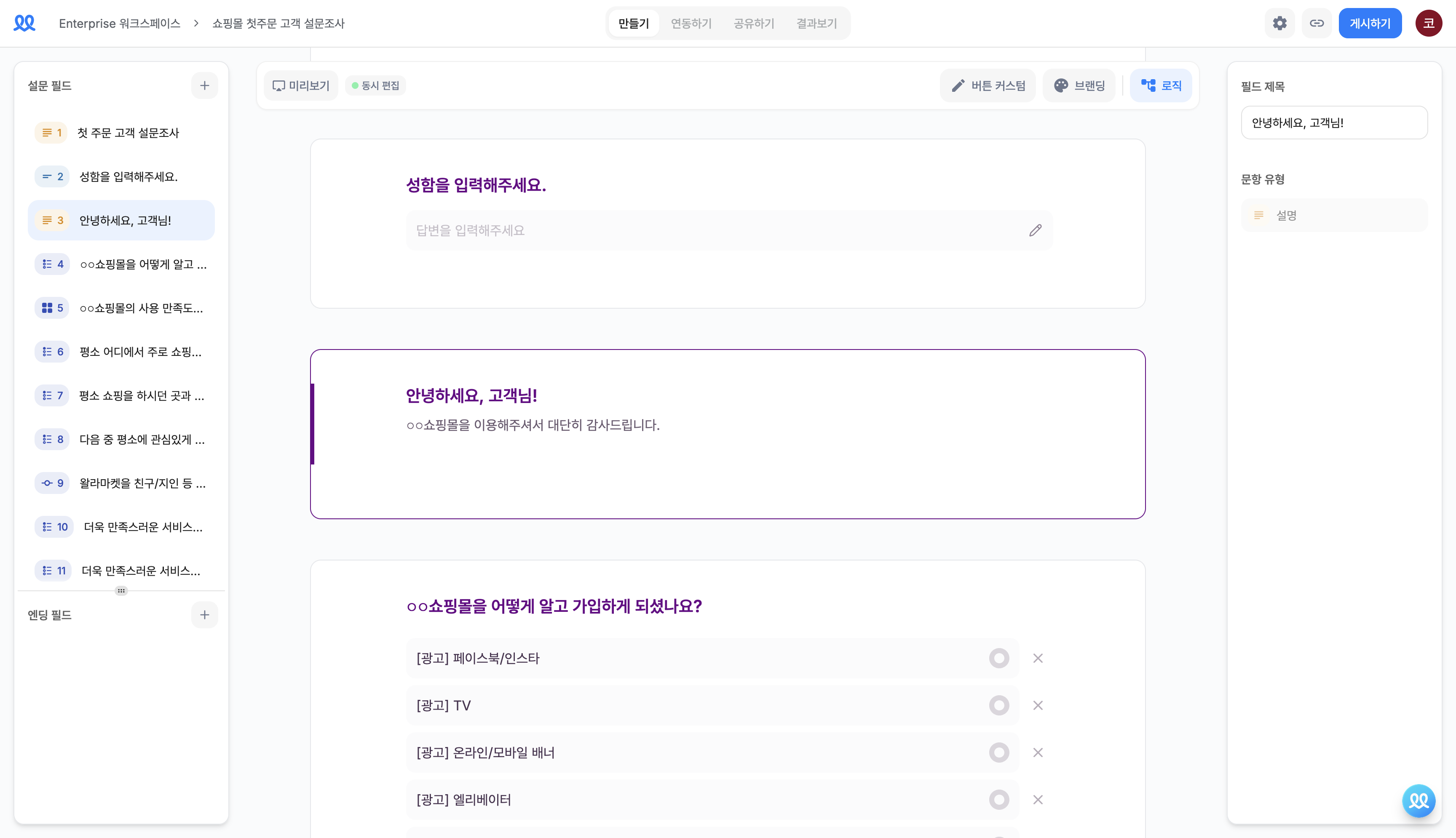This screenshot has width=1456, height=838.
Task: Click the Walla logo home icon
Action: pyautogui.click(x=24, y=23)
